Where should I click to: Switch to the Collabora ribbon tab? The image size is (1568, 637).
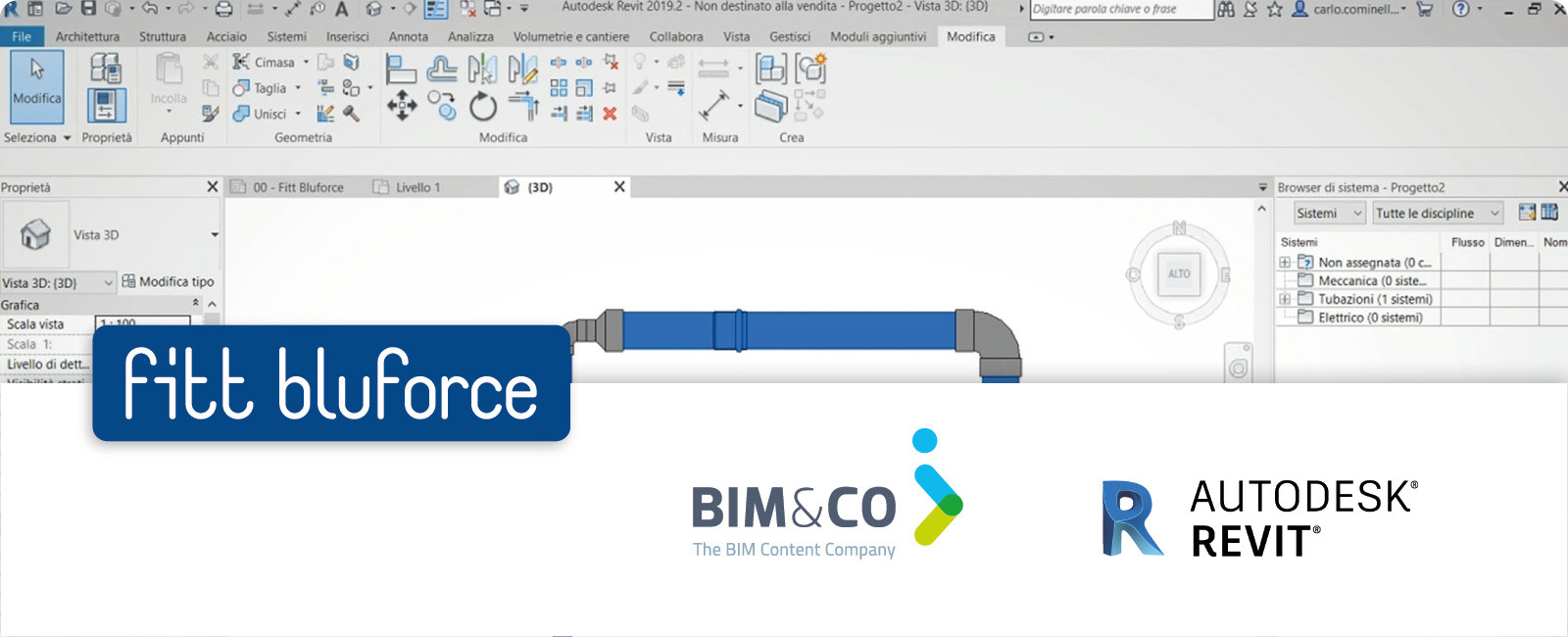pyautogui.click(x=676, y=37)
